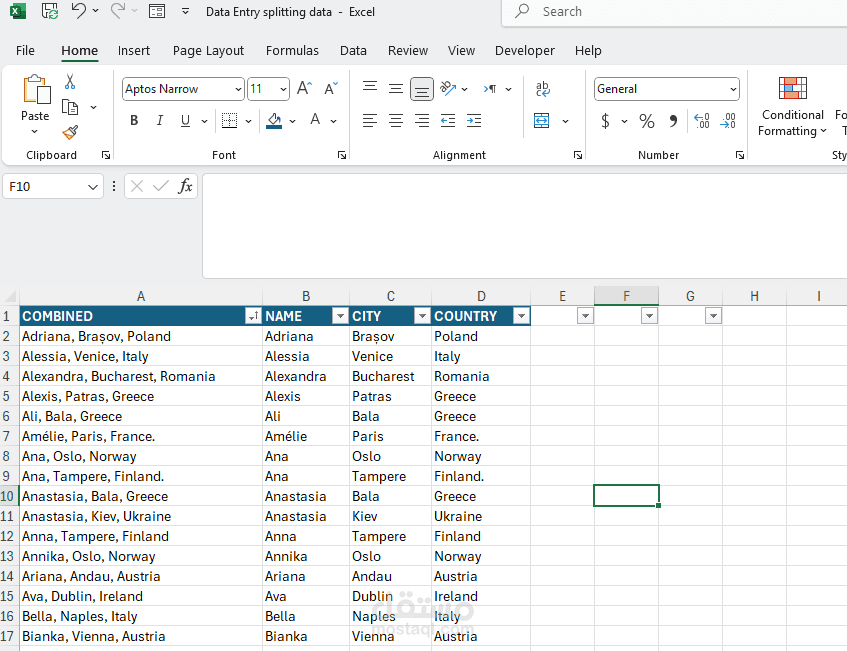Click the Merge & Center icon
The height and width of the screenshot is (651, 847).
(x=542, y=120)
